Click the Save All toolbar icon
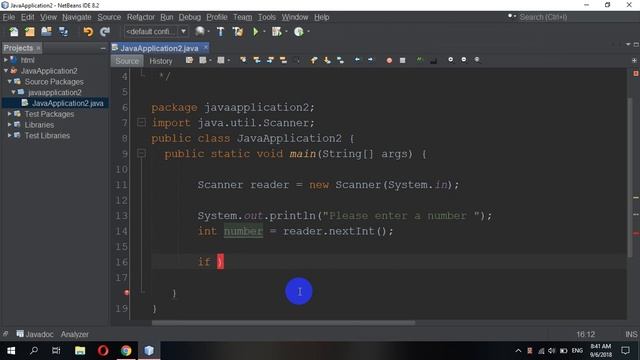Viewport: 640px width, 360px height. click(x=63, y=32)
